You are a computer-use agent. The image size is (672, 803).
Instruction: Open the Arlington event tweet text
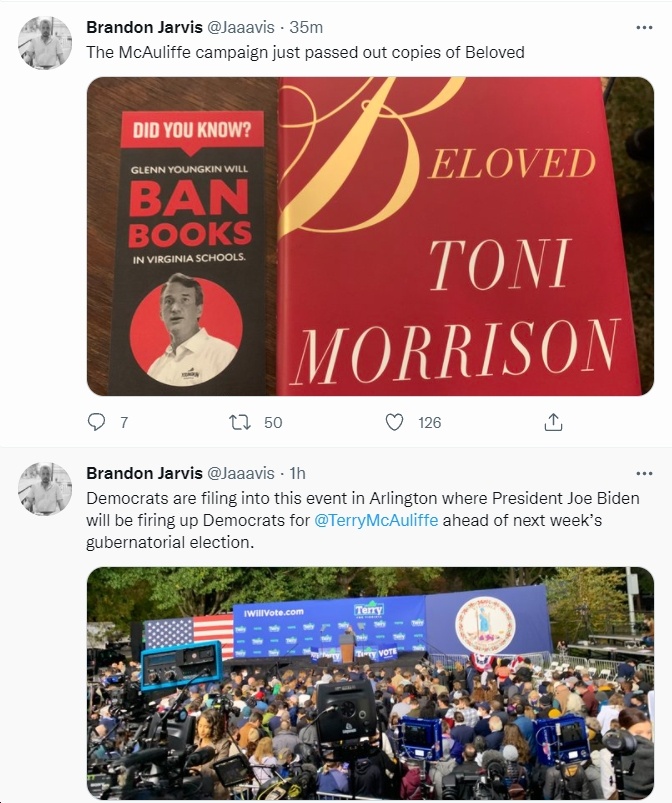click(x=363, y=520)
